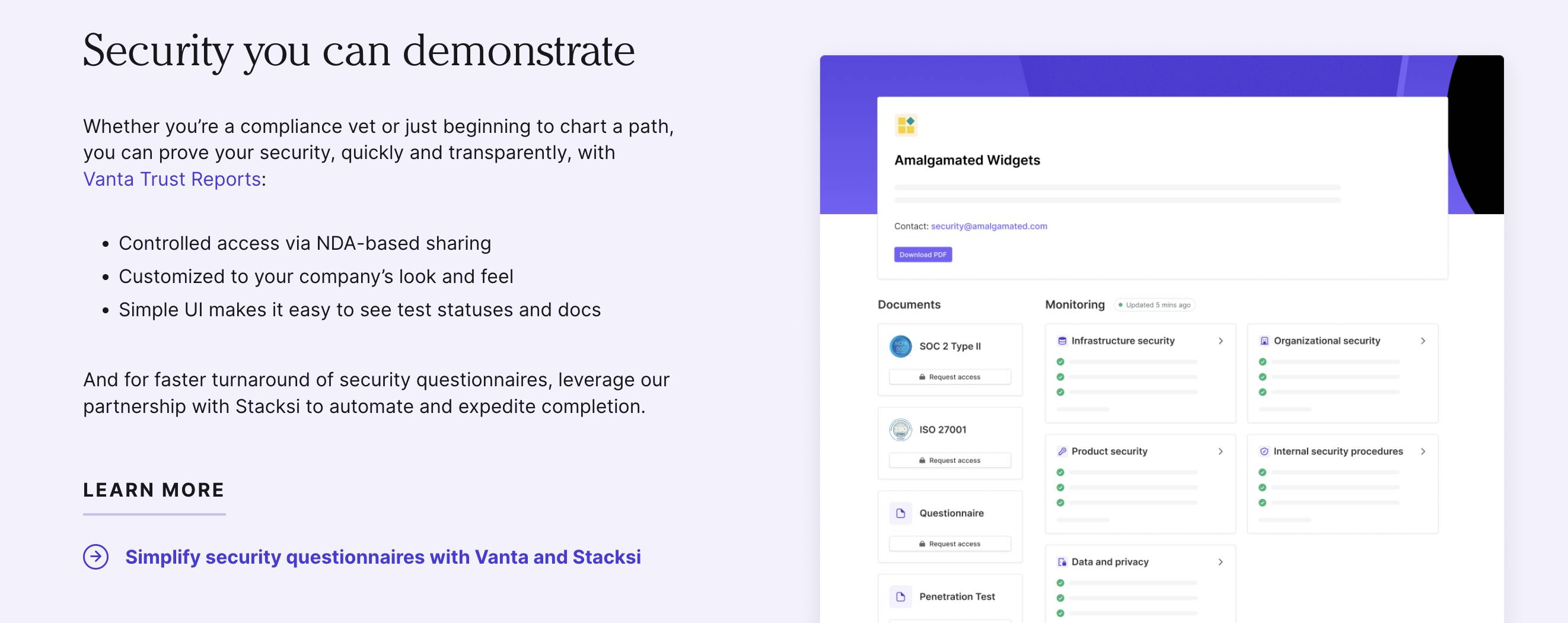
Task: Expand the Data and privacy chevron
Action: (x=1220, y=562)
